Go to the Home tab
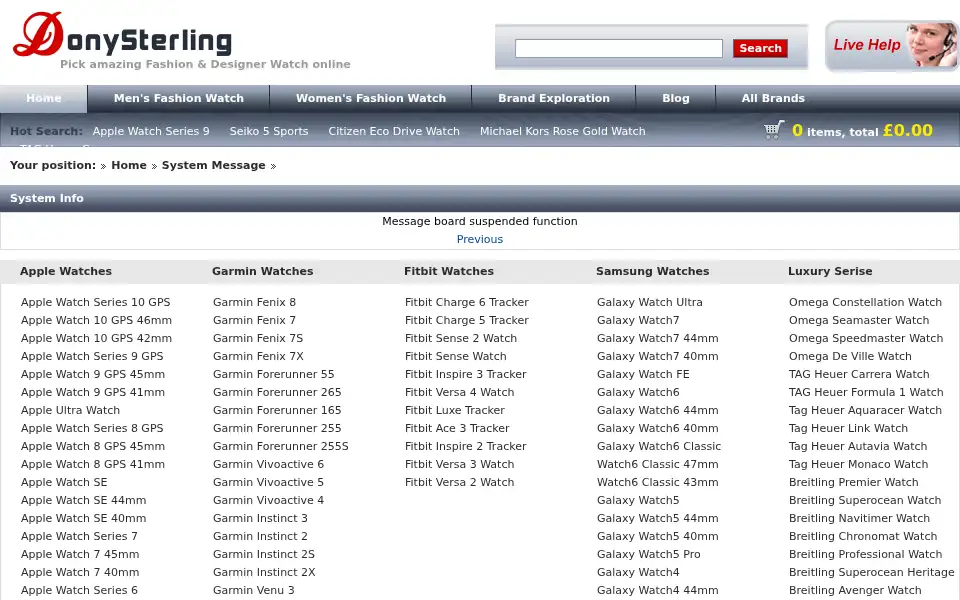This screenshot has height=600, width=960. 43,98
